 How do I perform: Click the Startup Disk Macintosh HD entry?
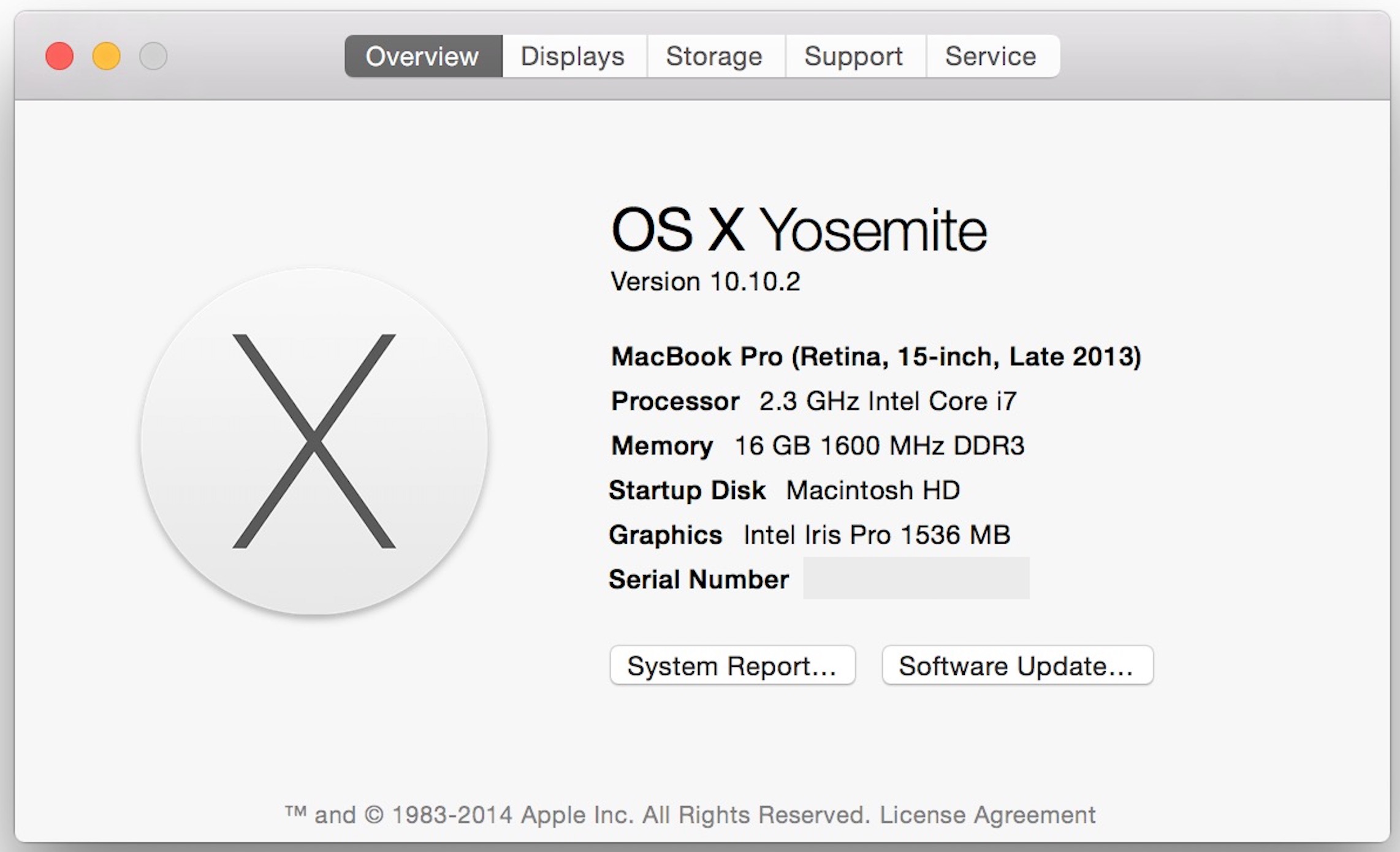click(784, 490)
